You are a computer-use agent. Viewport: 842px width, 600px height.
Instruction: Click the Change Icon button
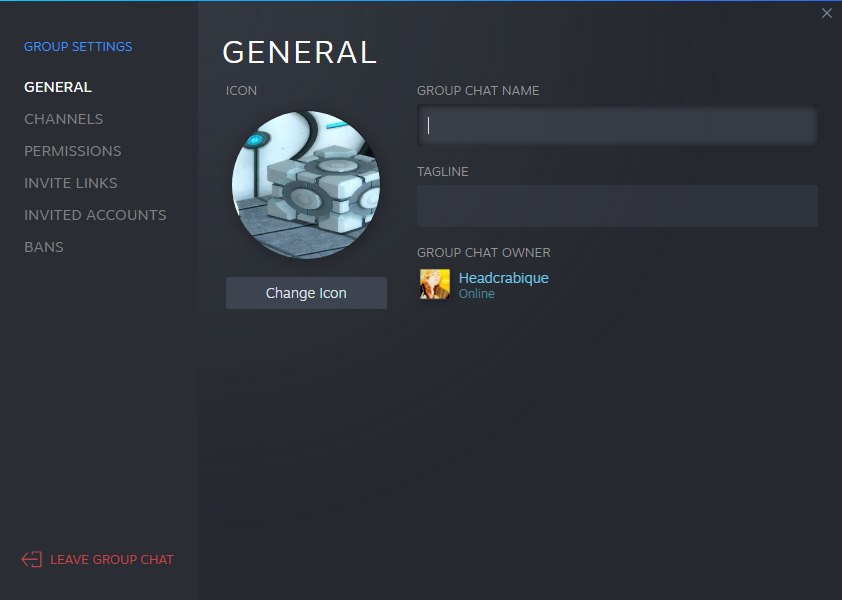(306, 293)
